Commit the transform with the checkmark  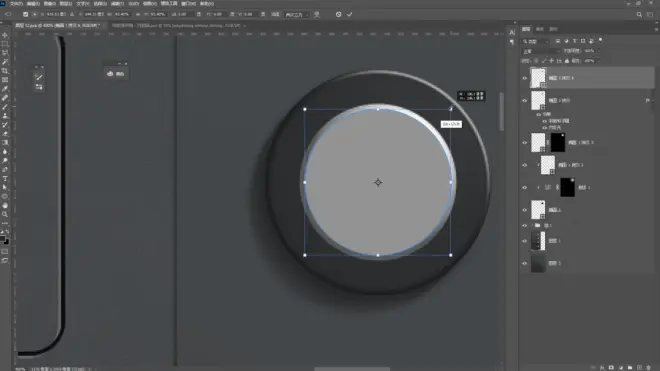click(x=349, y=14)
